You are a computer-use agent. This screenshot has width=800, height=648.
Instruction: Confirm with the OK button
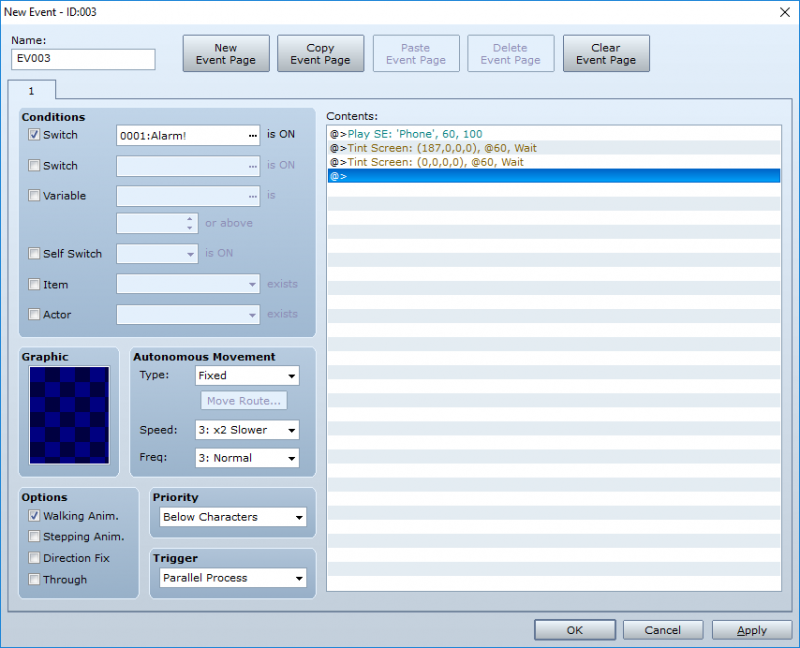pyautogui.click(x=575, y=630)
